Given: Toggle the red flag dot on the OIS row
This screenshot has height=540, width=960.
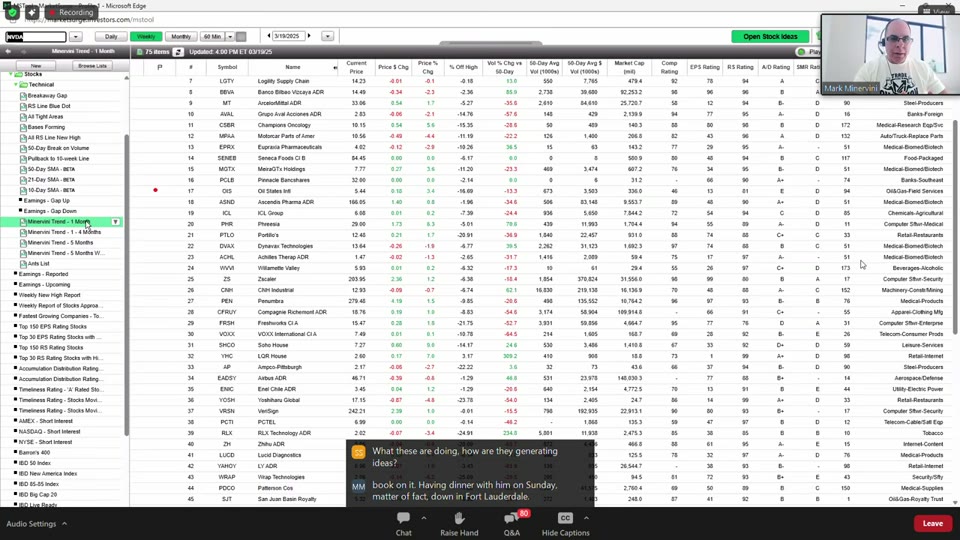Looking at the screenshot, I should click(156, 190).
